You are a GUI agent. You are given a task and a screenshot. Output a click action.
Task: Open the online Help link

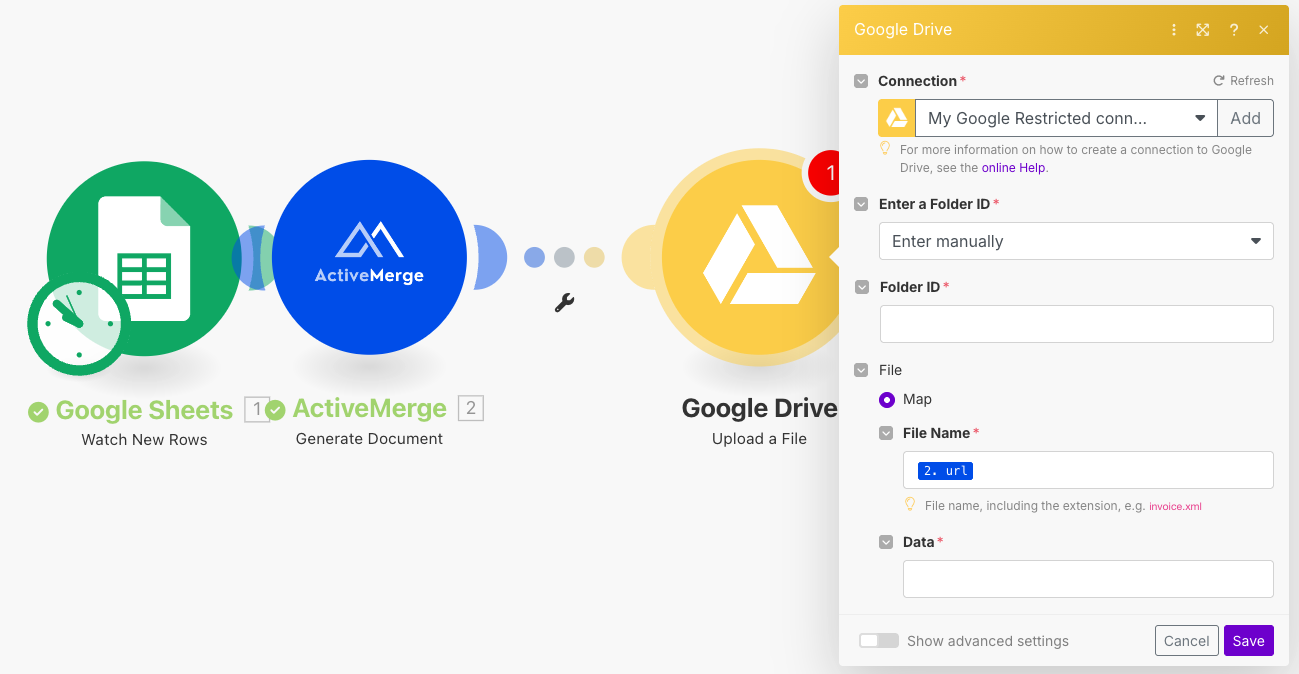1013,167
